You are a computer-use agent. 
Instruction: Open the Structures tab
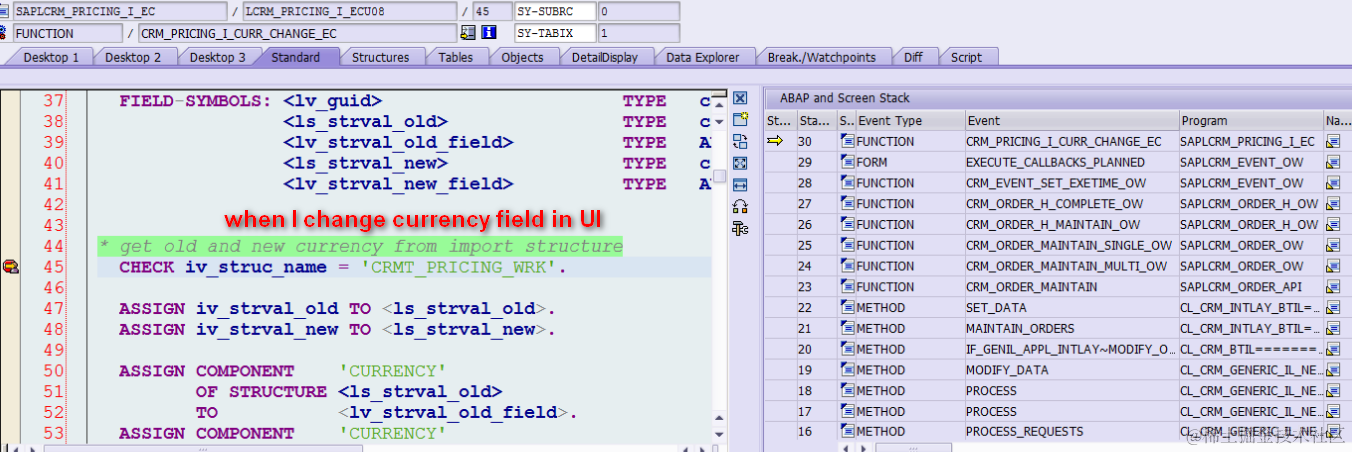(x=380, y=57)
